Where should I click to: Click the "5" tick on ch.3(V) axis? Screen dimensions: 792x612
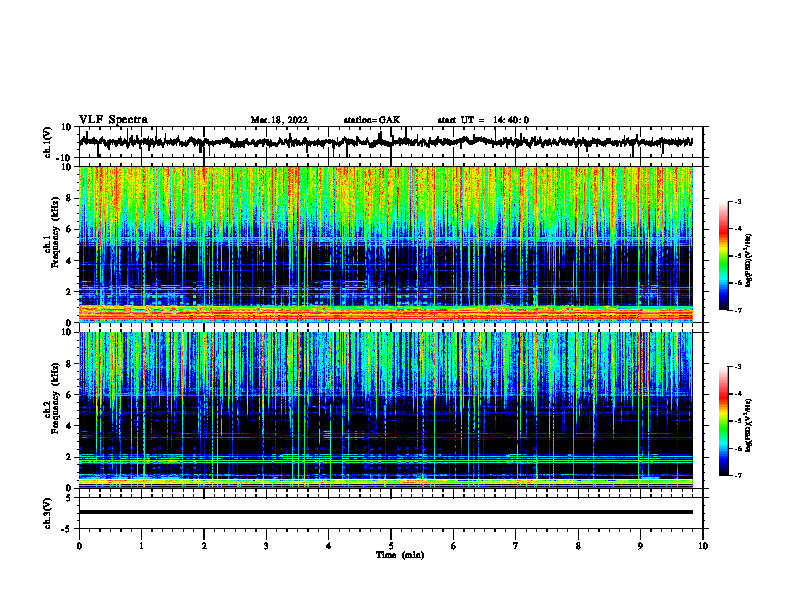[70, 498]
